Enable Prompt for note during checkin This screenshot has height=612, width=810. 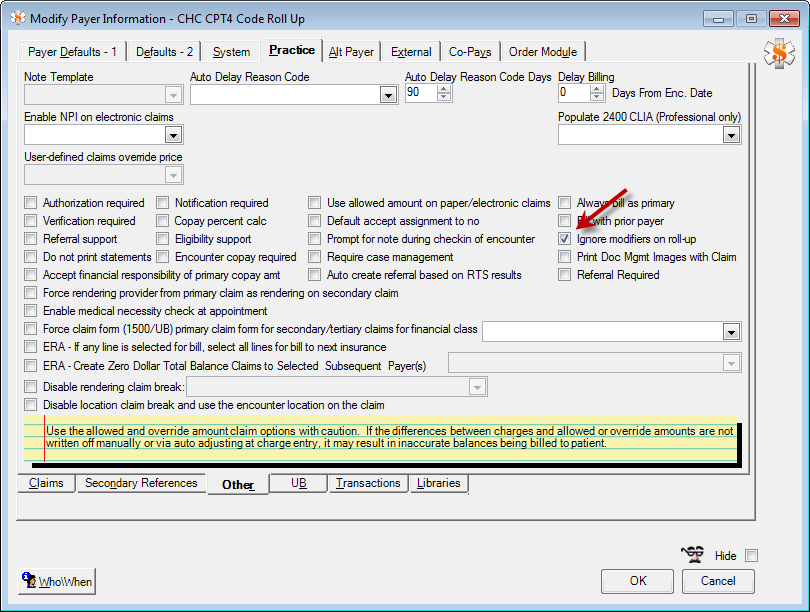(x=315, y=239)
